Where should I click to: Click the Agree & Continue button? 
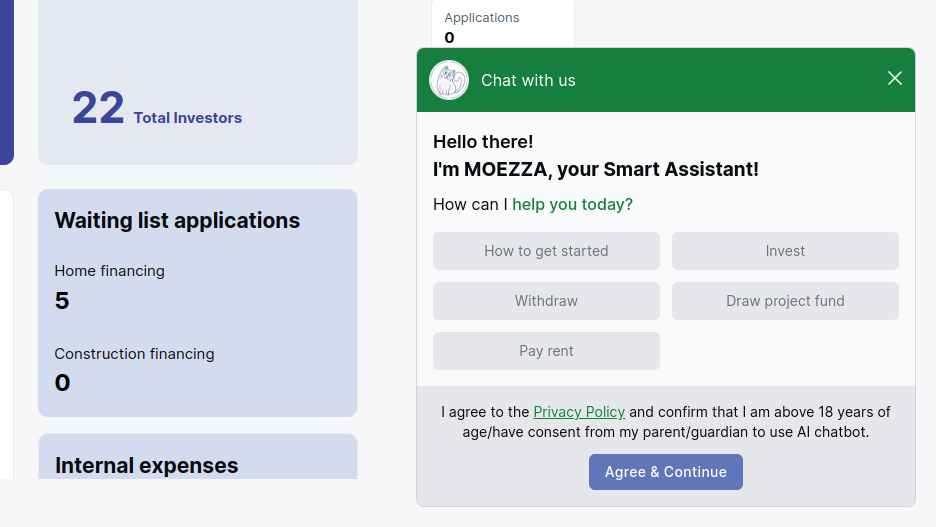tap(666, 472)
